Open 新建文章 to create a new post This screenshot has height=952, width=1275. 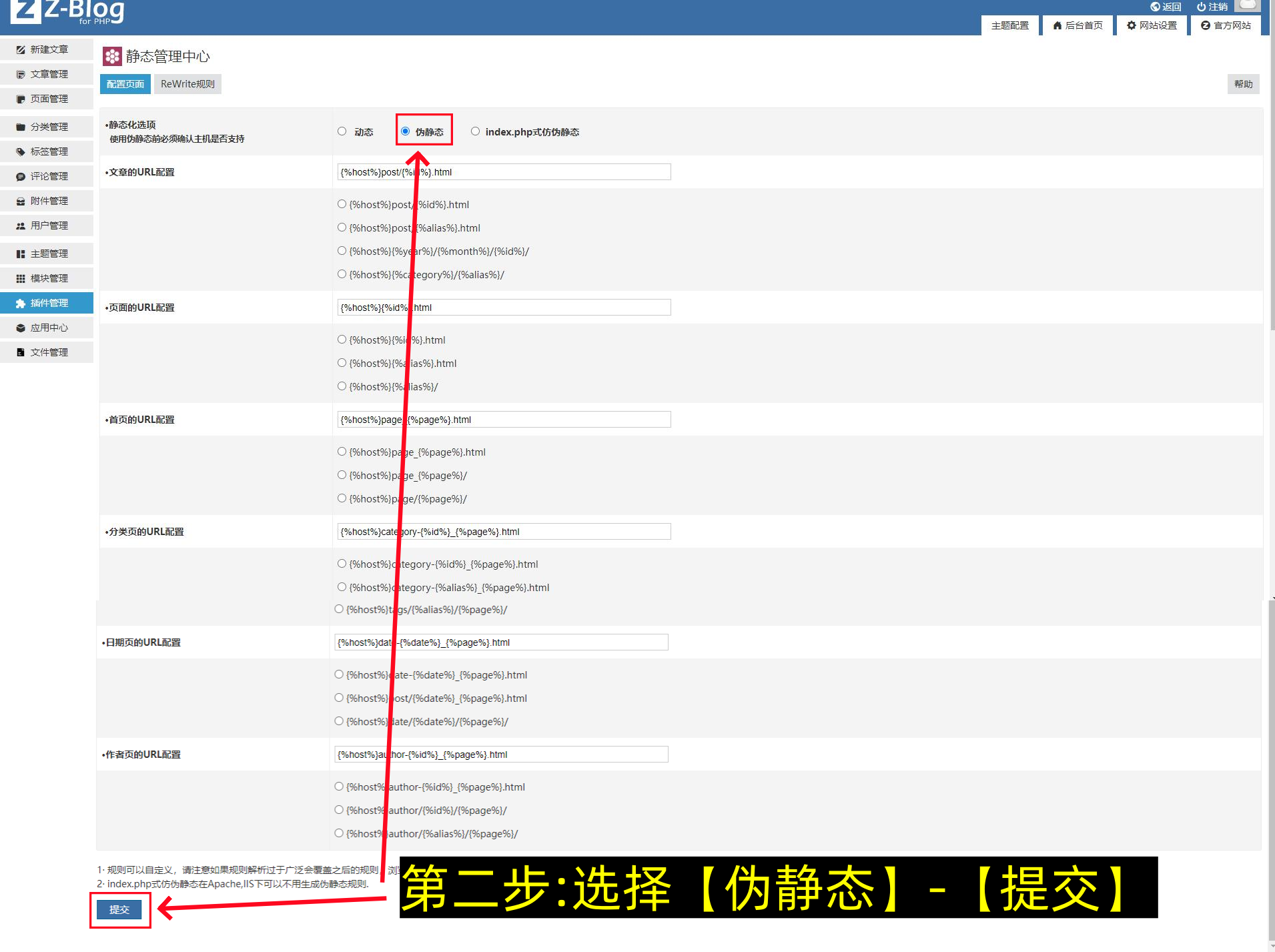(x=47, y=49)
